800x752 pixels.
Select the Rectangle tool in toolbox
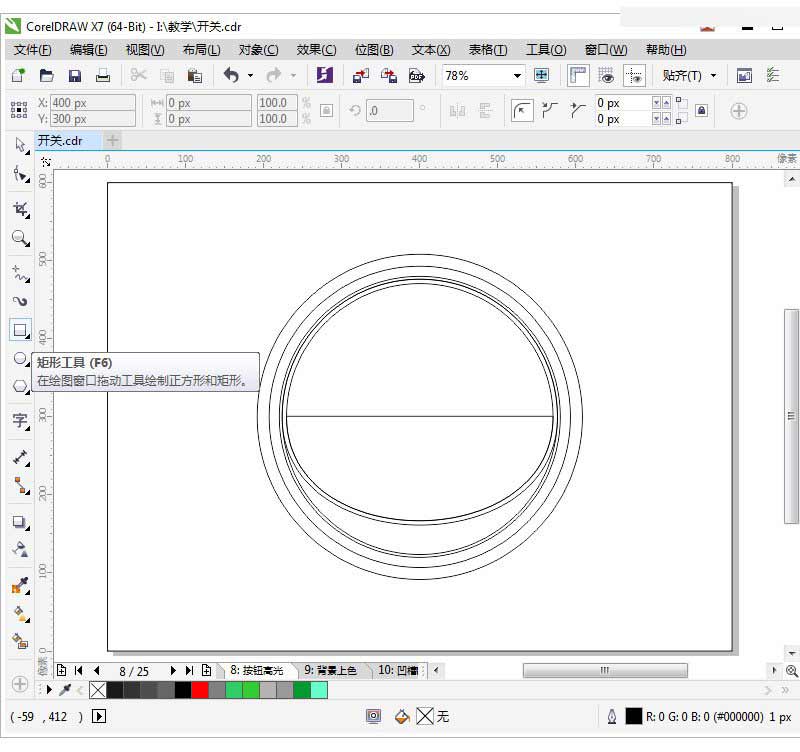20,330
